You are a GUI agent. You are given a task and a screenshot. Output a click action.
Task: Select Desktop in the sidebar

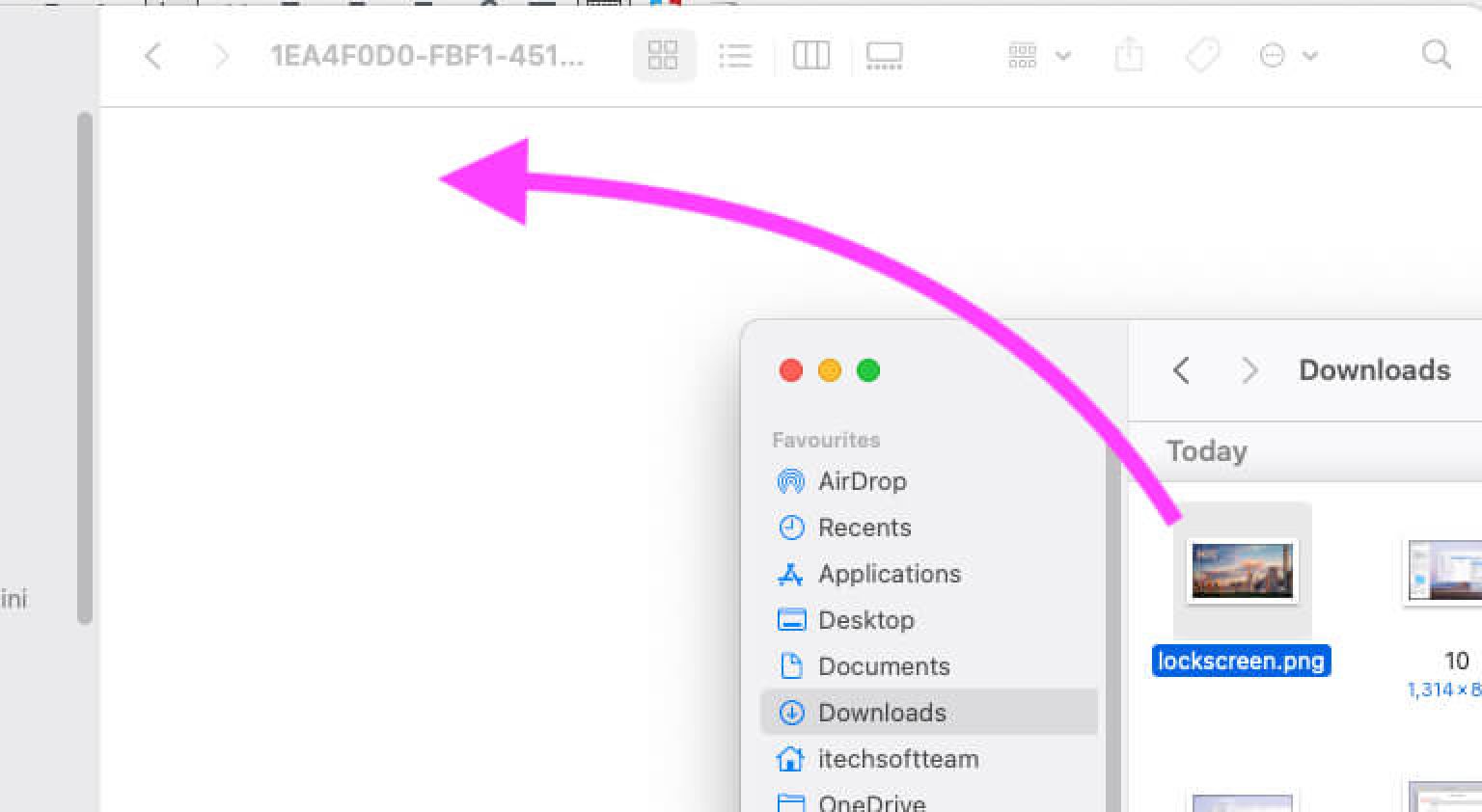(x=865, y=620)
